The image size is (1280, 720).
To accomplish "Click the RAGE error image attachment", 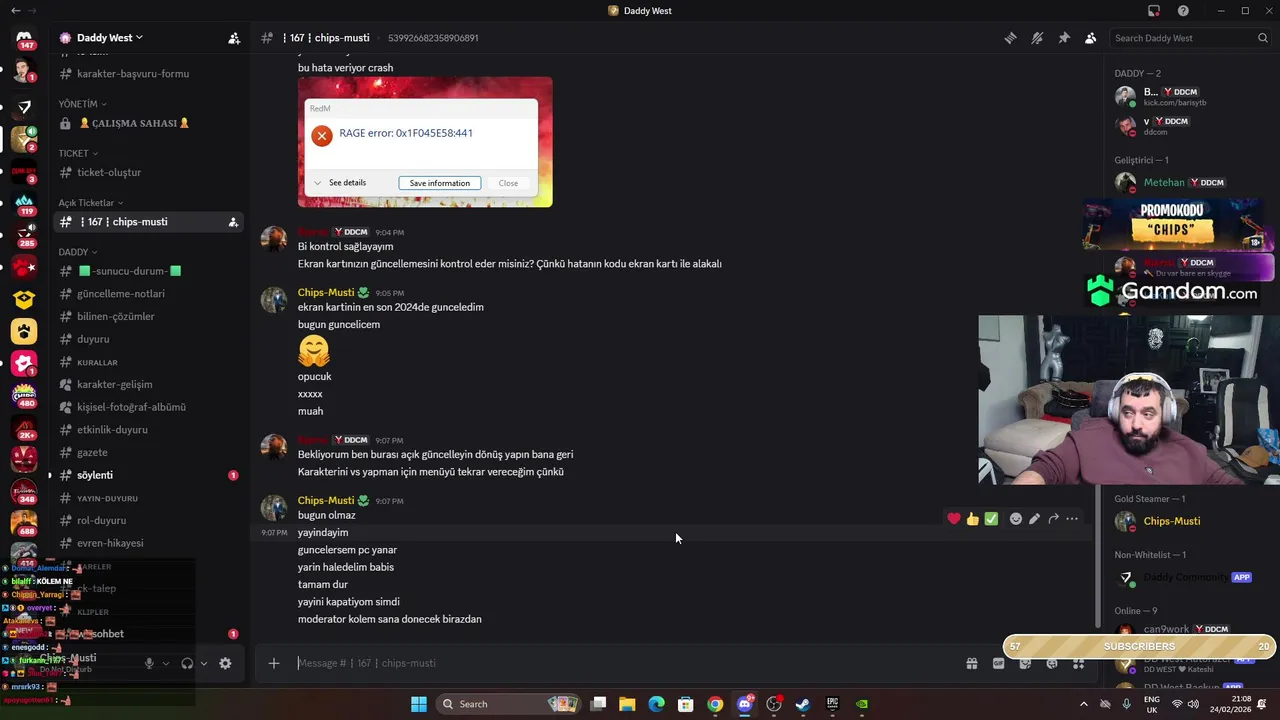I will tap(425, 142).
